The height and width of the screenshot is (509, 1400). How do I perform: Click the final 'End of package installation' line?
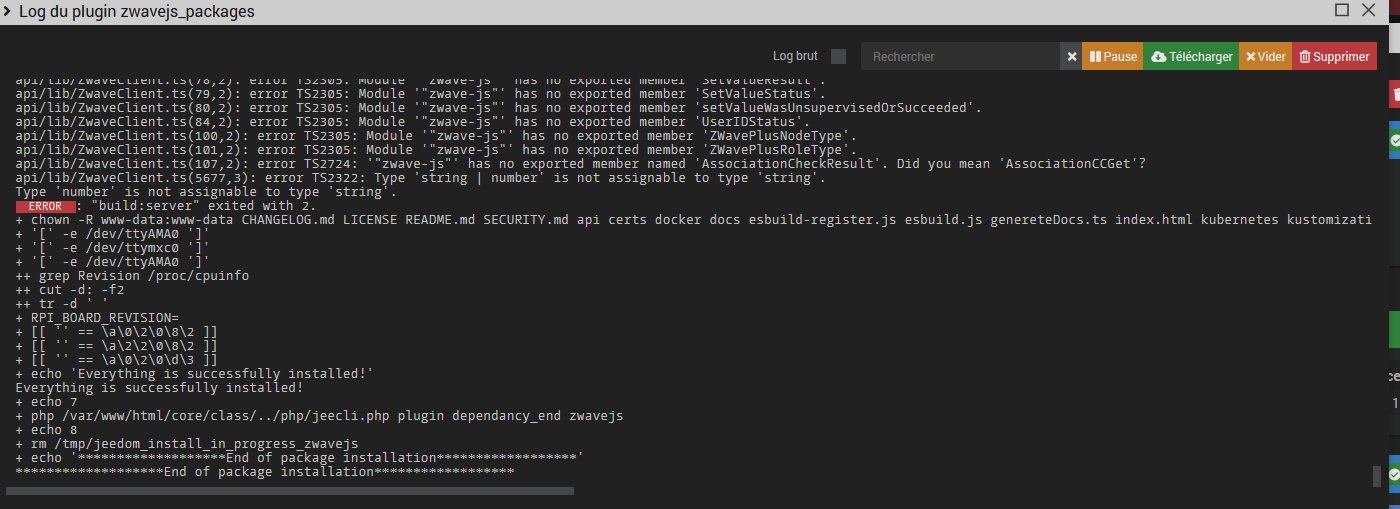[x=265, y=471]
